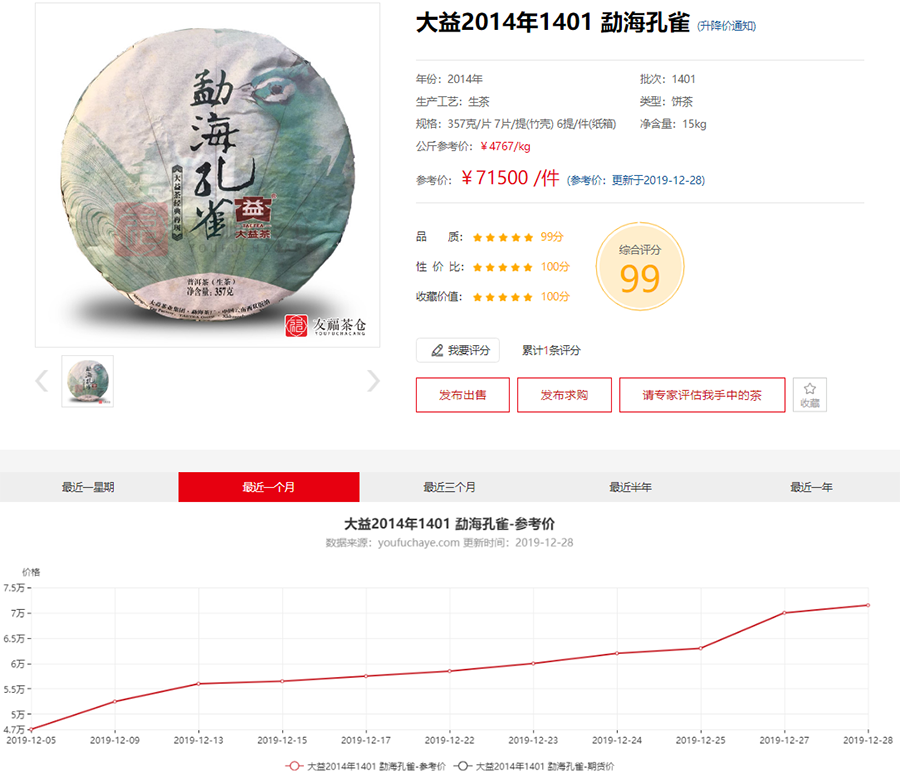Show the 最近一年 price tab
The width and height of the screenshot is (900, 775).
pyautogui.click(x=810, y=487)
